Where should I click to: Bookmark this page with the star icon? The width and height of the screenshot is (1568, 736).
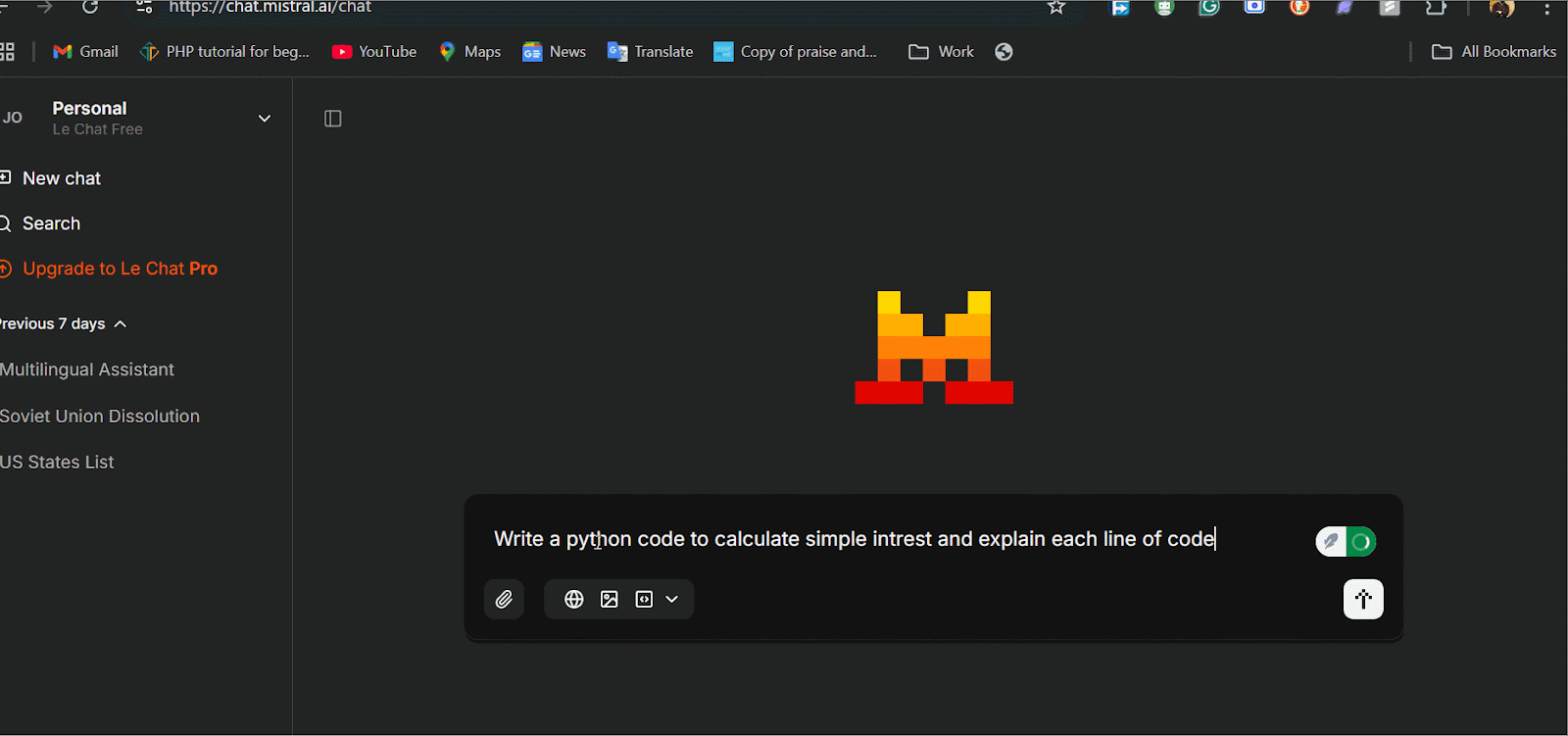coord(1056,7)
